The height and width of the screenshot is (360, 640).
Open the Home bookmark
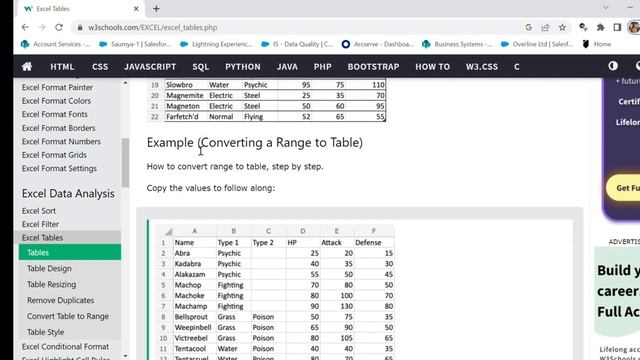[x=597, y=44]
